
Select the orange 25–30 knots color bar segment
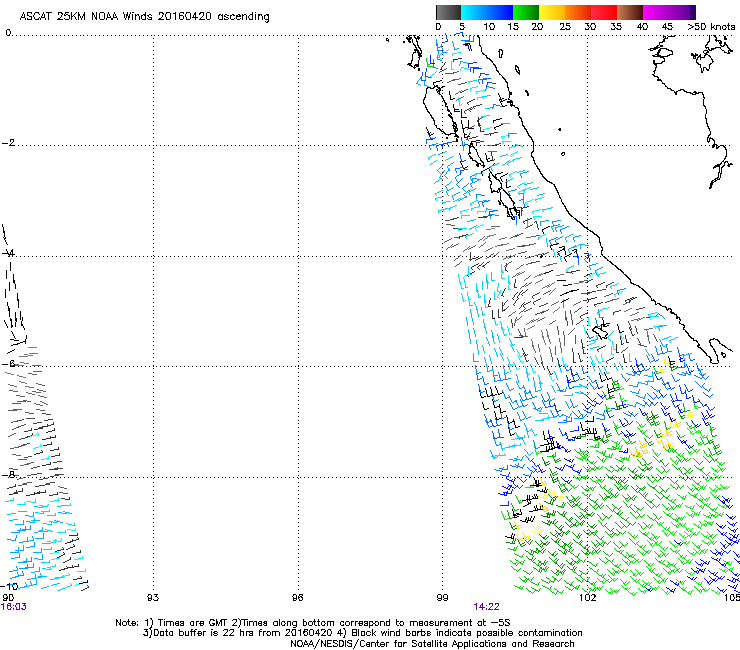coord(578,12)
